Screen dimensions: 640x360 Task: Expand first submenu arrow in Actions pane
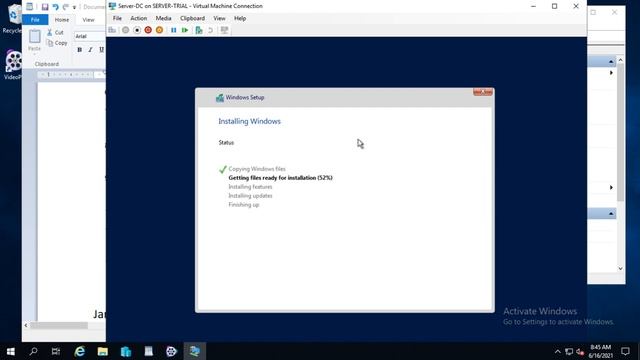pyautogui.click(x=611, y=73)
